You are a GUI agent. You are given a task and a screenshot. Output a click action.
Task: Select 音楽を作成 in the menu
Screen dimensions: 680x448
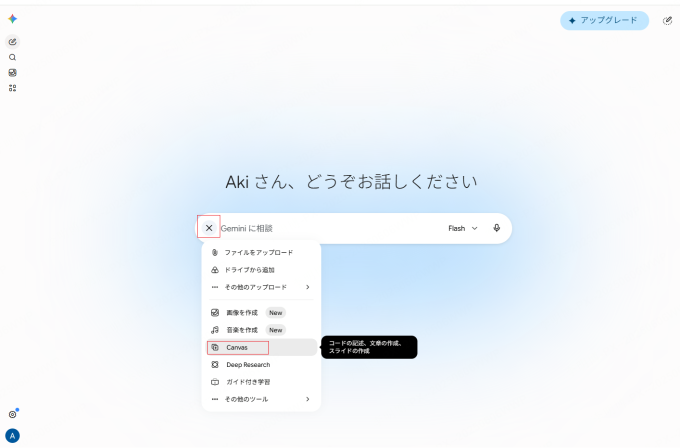click(261, 330)
